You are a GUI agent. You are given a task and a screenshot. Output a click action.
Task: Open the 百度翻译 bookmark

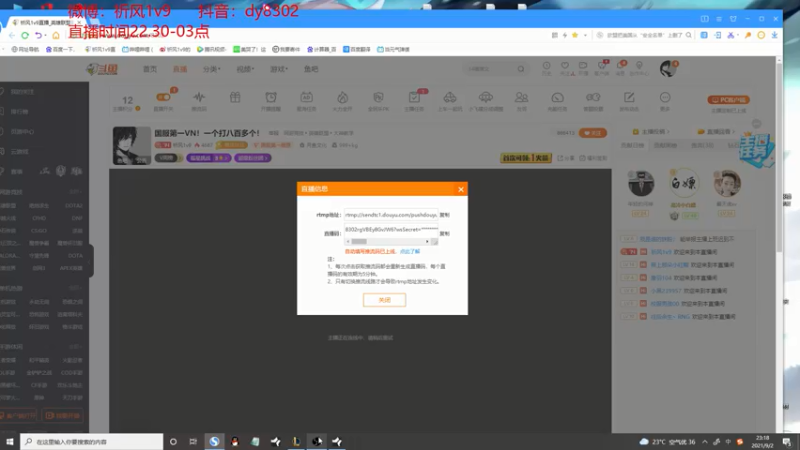[357, 49]
